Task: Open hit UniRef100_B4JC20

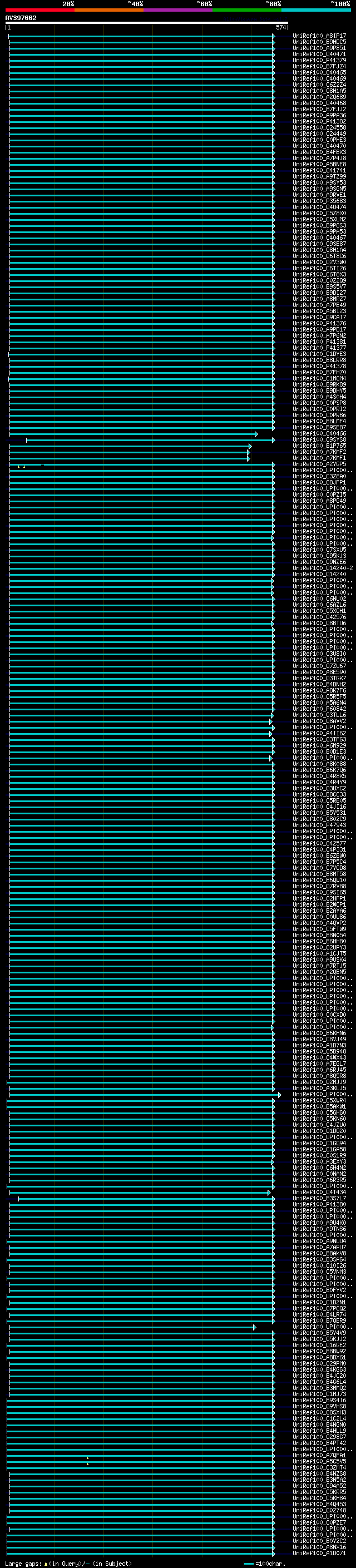Action: click(319, 1375)
